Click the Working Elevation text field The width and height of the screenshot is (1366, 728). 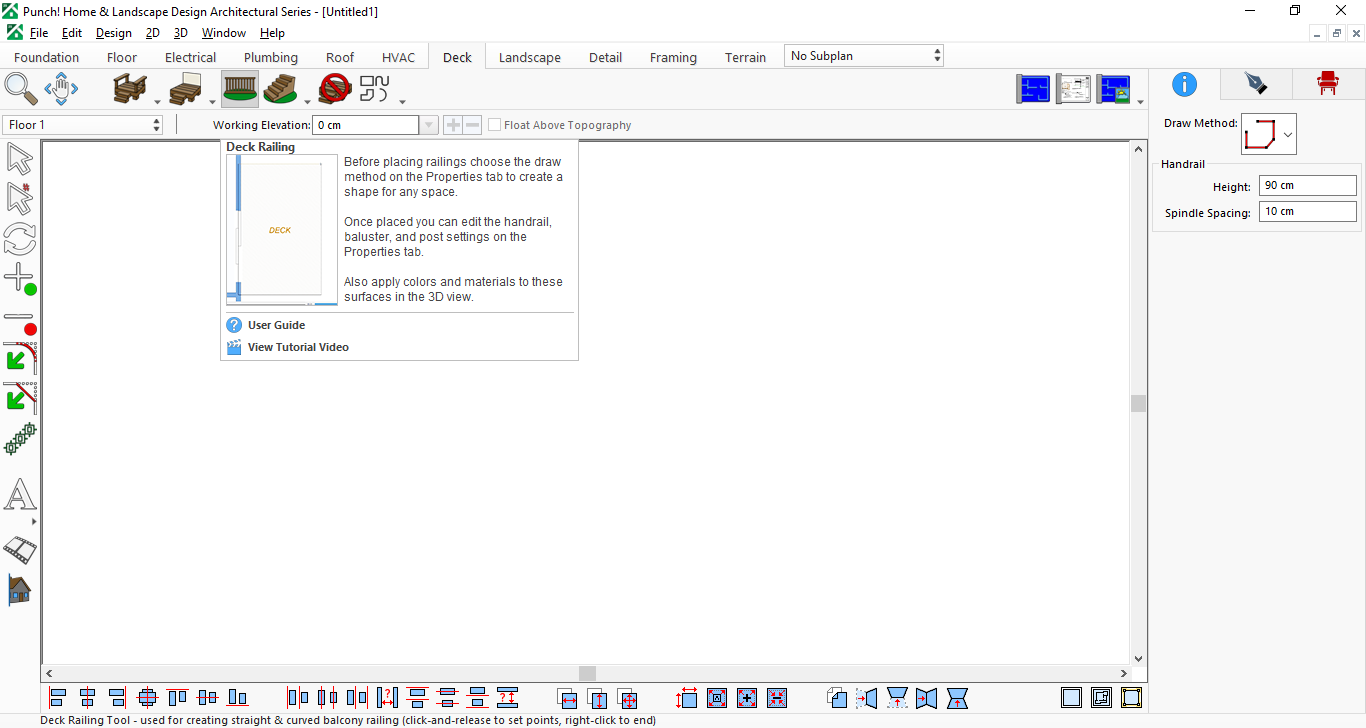coord(366,125)
